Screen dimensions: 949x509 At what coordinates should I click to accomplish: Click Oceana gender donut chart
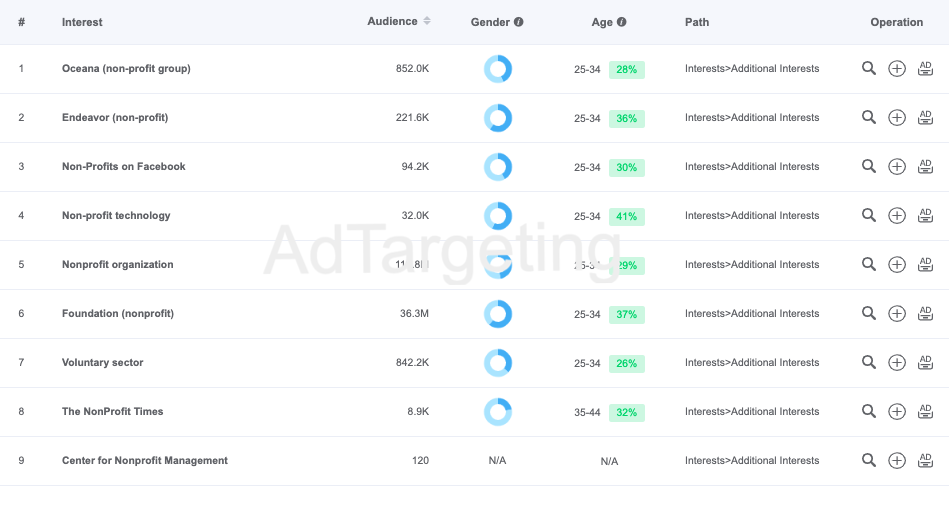pos(497,69)
